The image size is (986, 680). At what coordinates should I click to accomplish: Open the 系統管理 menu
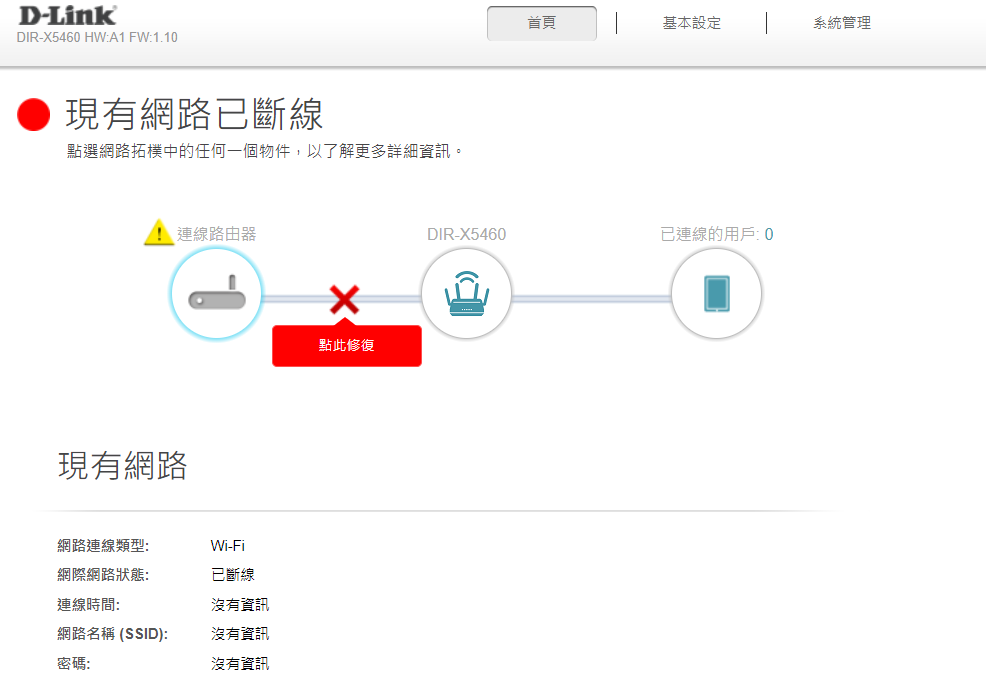click(x=841, y=23)
